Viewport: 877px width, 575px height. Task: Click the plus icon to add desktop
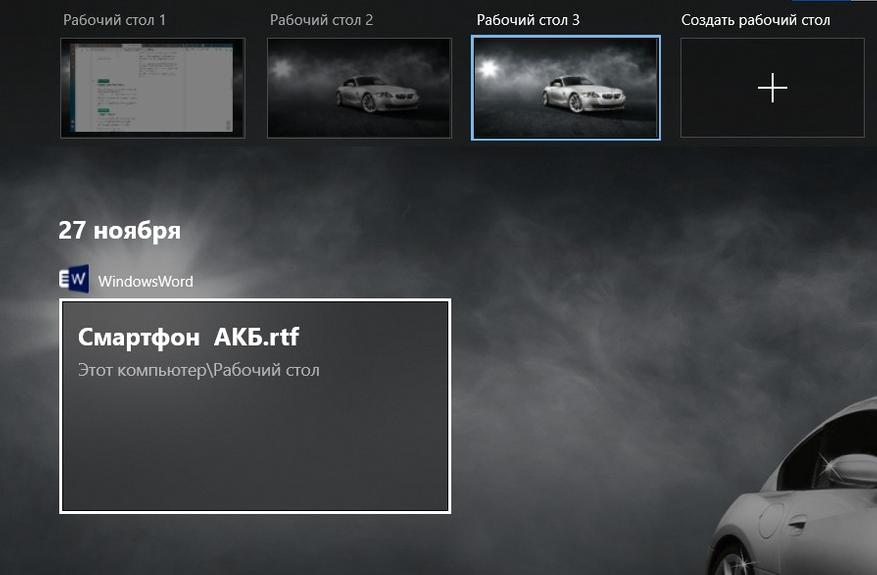(772, 88)
